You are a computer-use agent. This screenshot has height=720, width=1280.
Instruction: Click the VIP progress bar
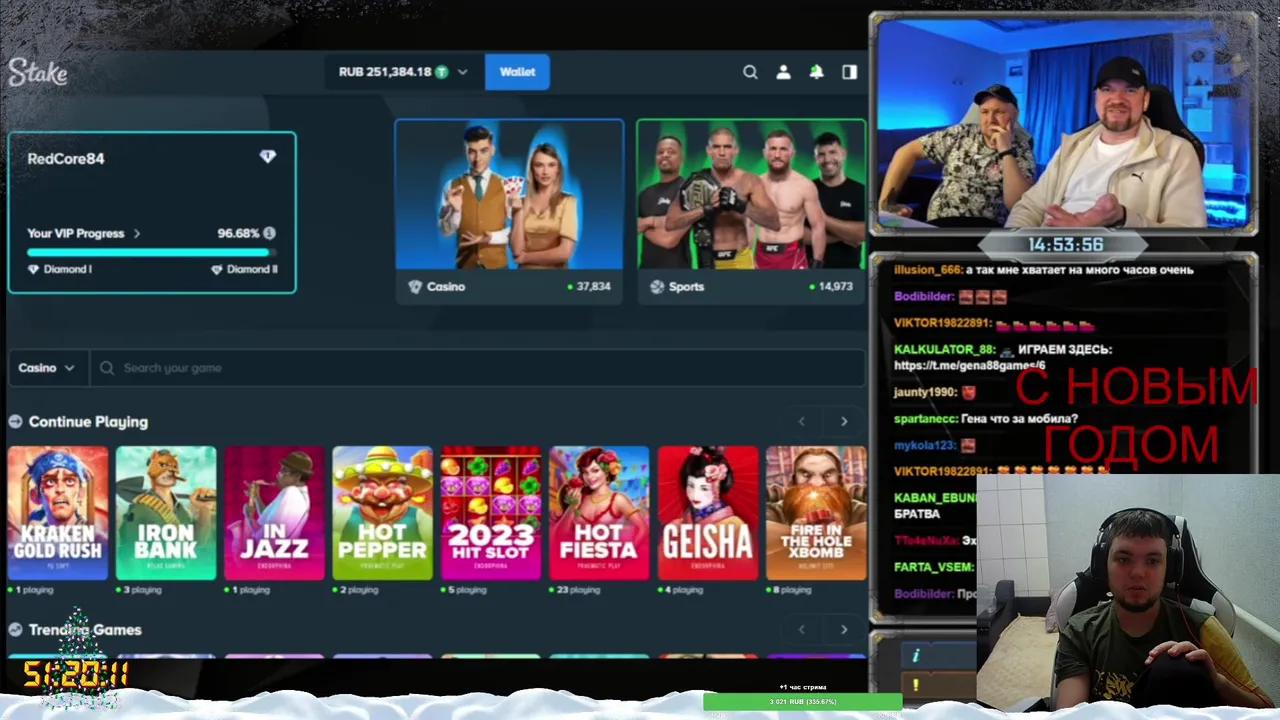click(152, 253)
